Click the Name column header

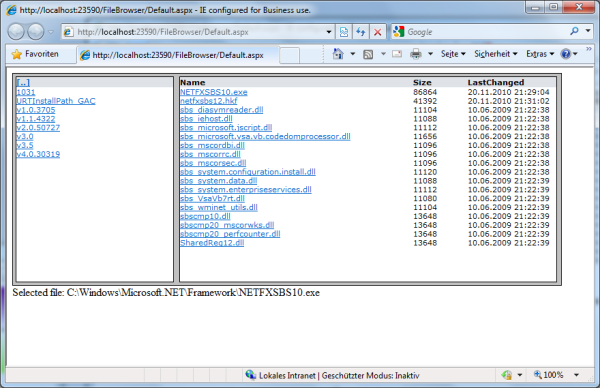click(192, 82)
